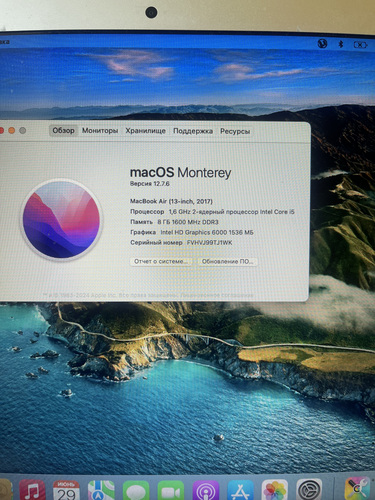
Task: Launch the Photos app from the Dock
Action: pos(275,491)
